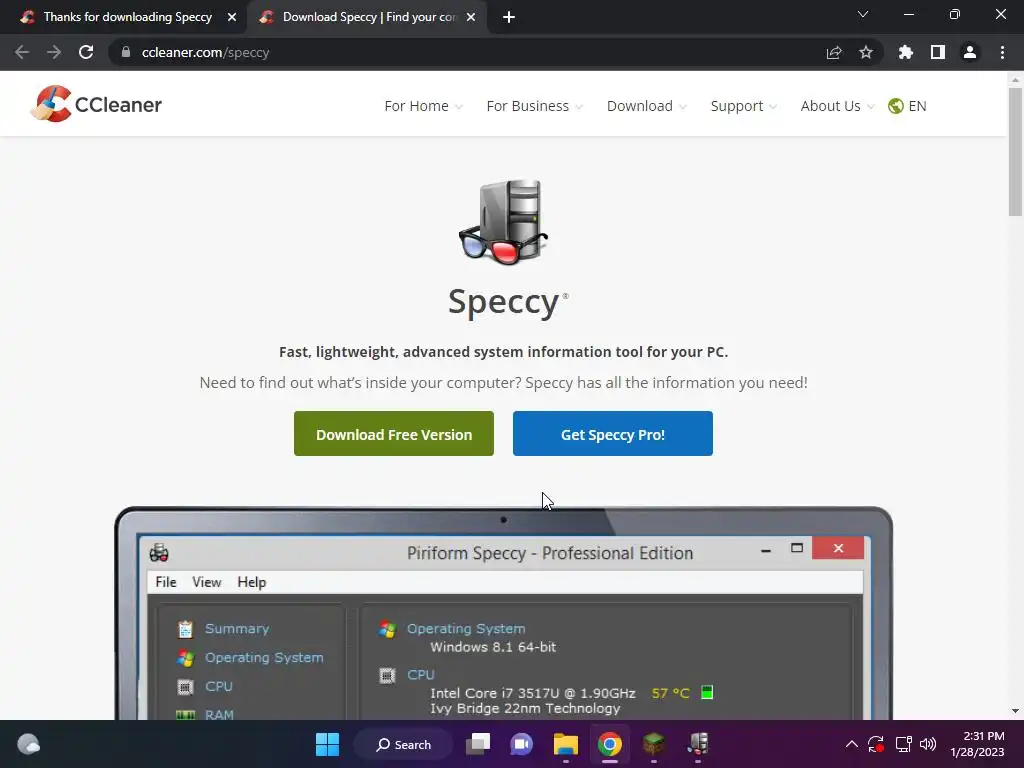1024x768 pixels.
Task: Expand the For Business menu
Action: tap(534, 106)
